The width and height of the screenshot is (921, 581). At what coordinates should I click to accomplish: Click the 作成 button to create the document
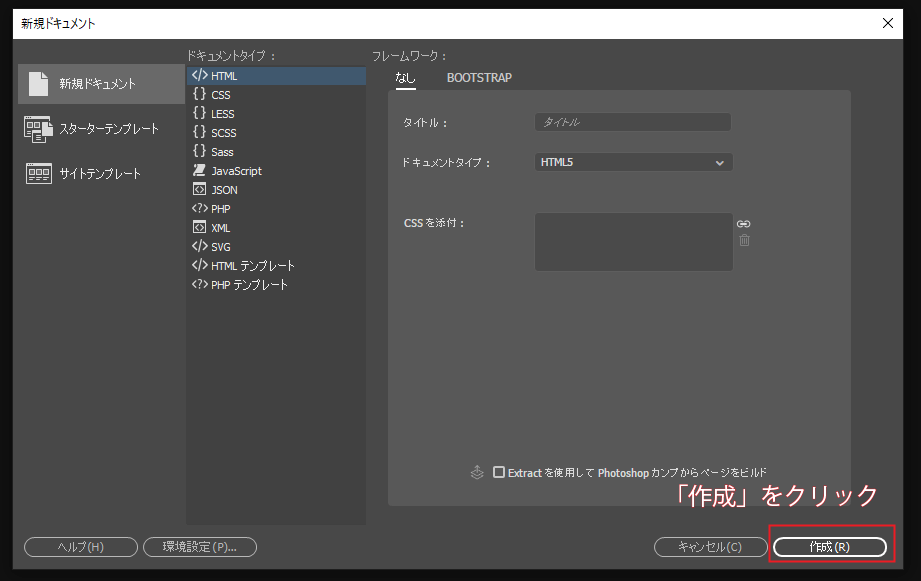[x=831, y=546]
